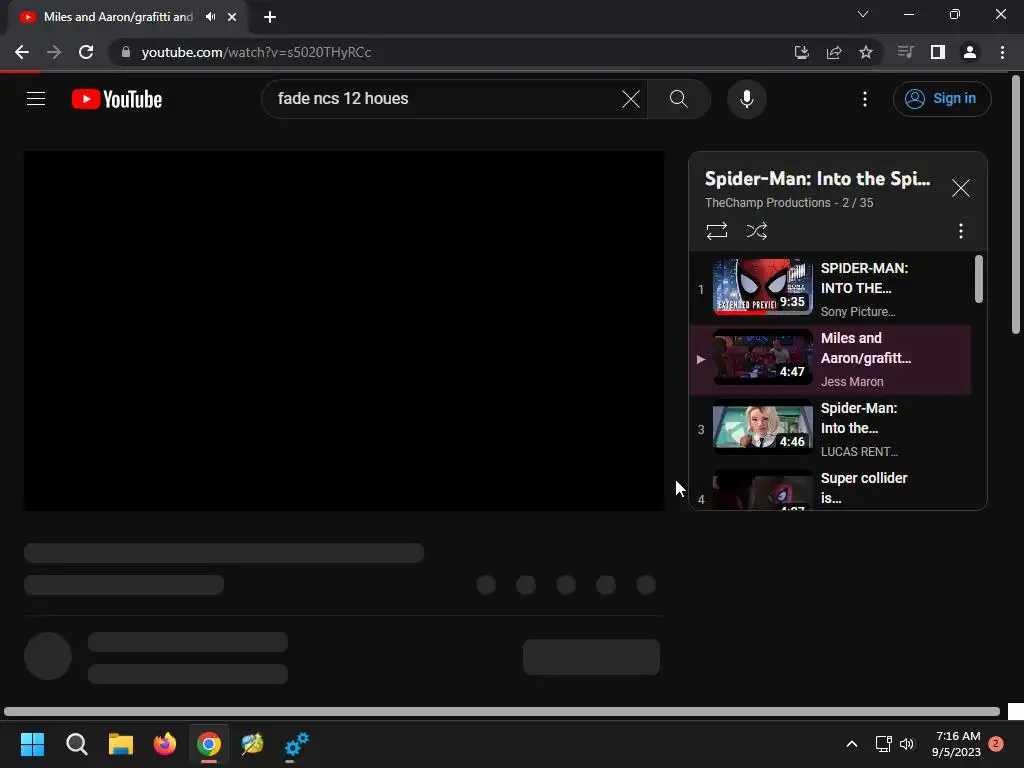Open tab search dropdown chevron
The image size is (1024, 768).
point(863,14)
